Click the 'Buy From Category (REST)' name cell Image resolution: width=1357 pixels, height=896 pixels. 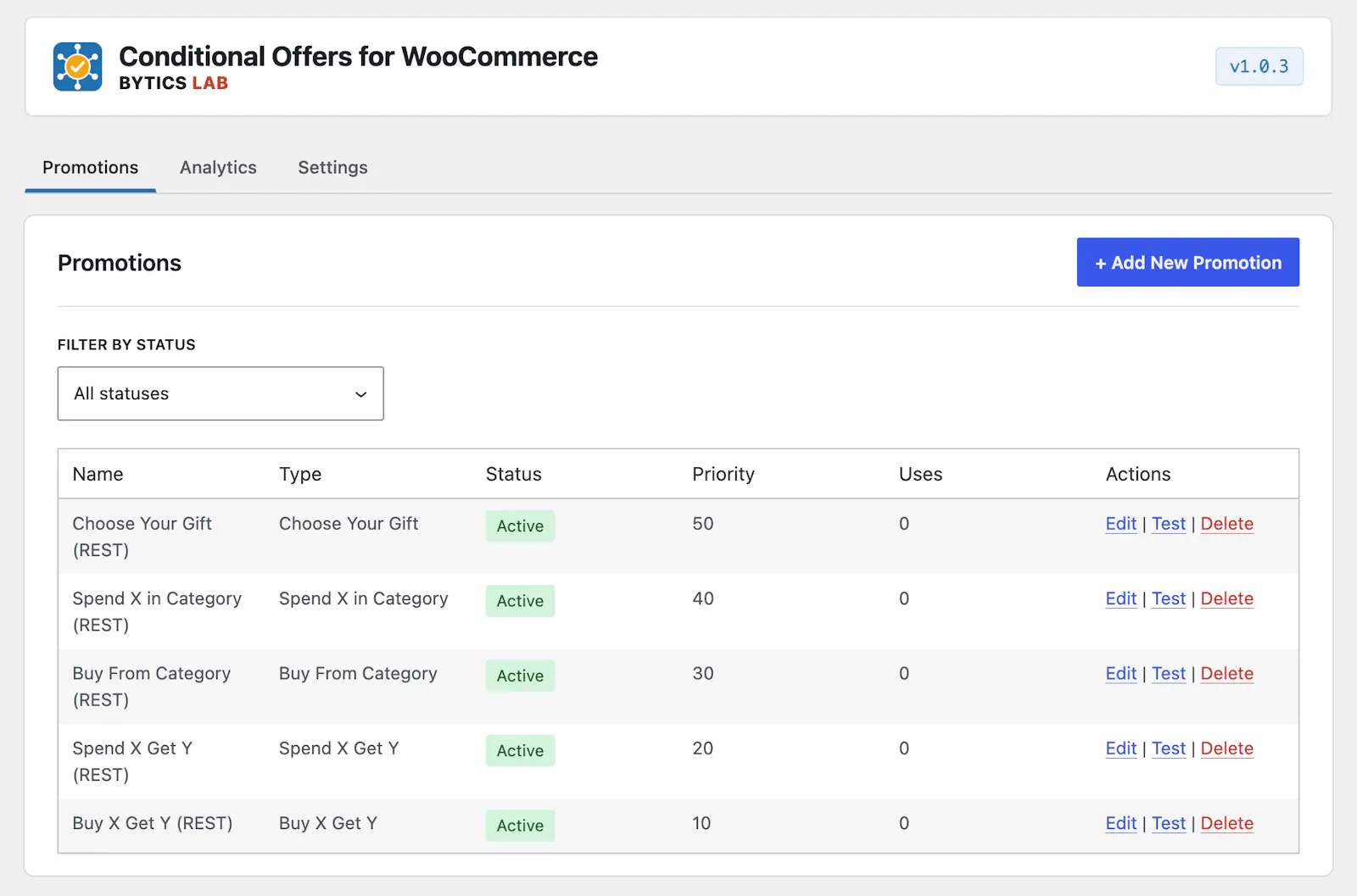pyautogui.click(x=152, y=687)
